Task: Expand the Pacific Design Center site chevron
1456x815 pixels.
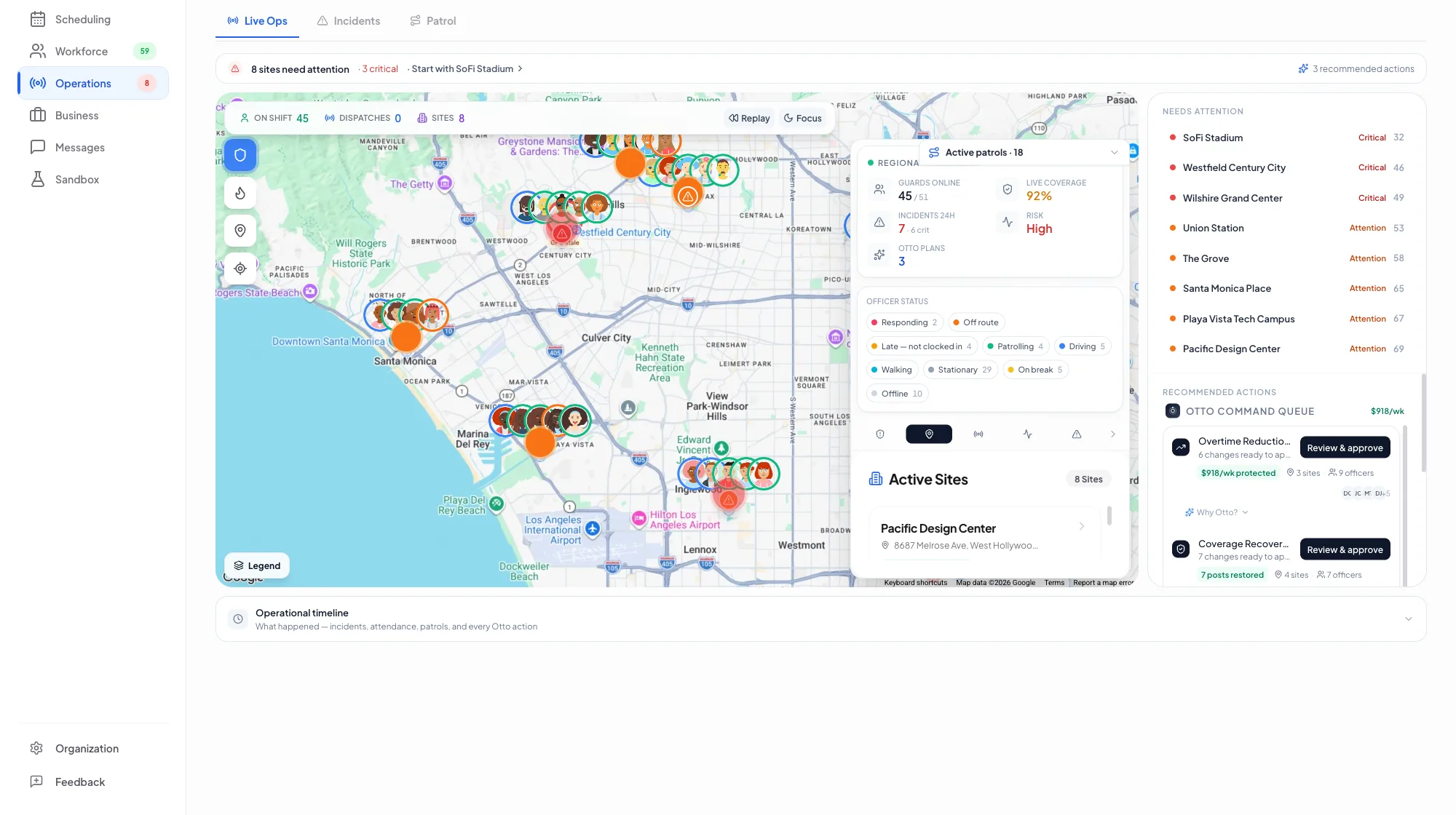Action: [x=1082, y=527]
